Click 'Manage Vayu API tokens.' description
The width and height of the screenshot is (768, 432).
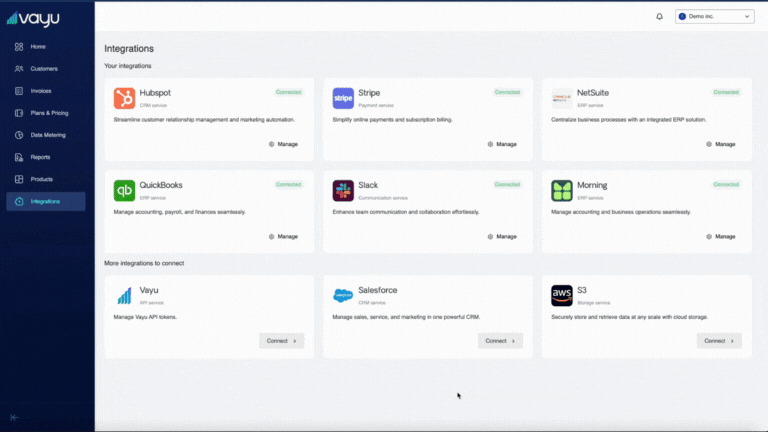pyautogui.click(x=145, y=317)
